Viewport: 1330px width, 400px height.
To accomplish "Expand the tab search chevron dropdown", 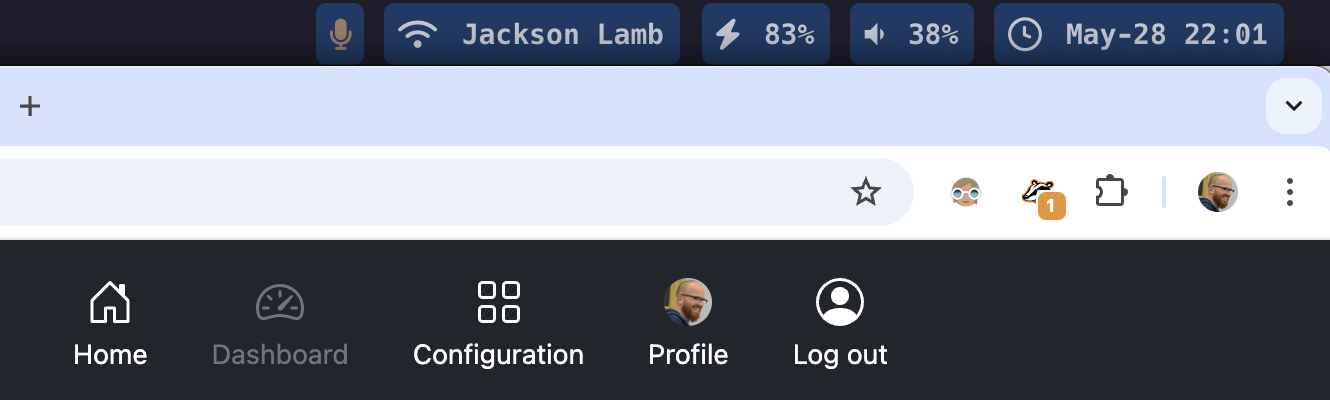I will (1294, 106).
